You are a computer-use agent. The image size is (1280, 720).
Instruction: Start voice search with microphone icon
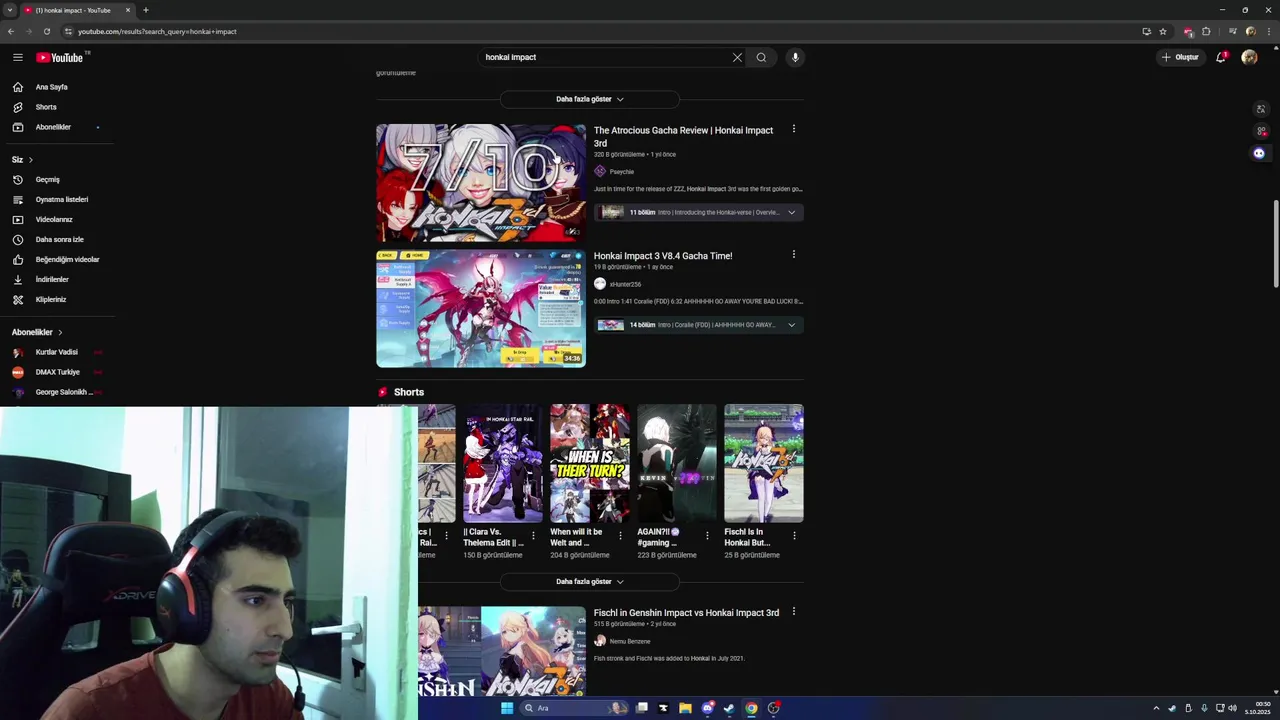click(795, 57)
